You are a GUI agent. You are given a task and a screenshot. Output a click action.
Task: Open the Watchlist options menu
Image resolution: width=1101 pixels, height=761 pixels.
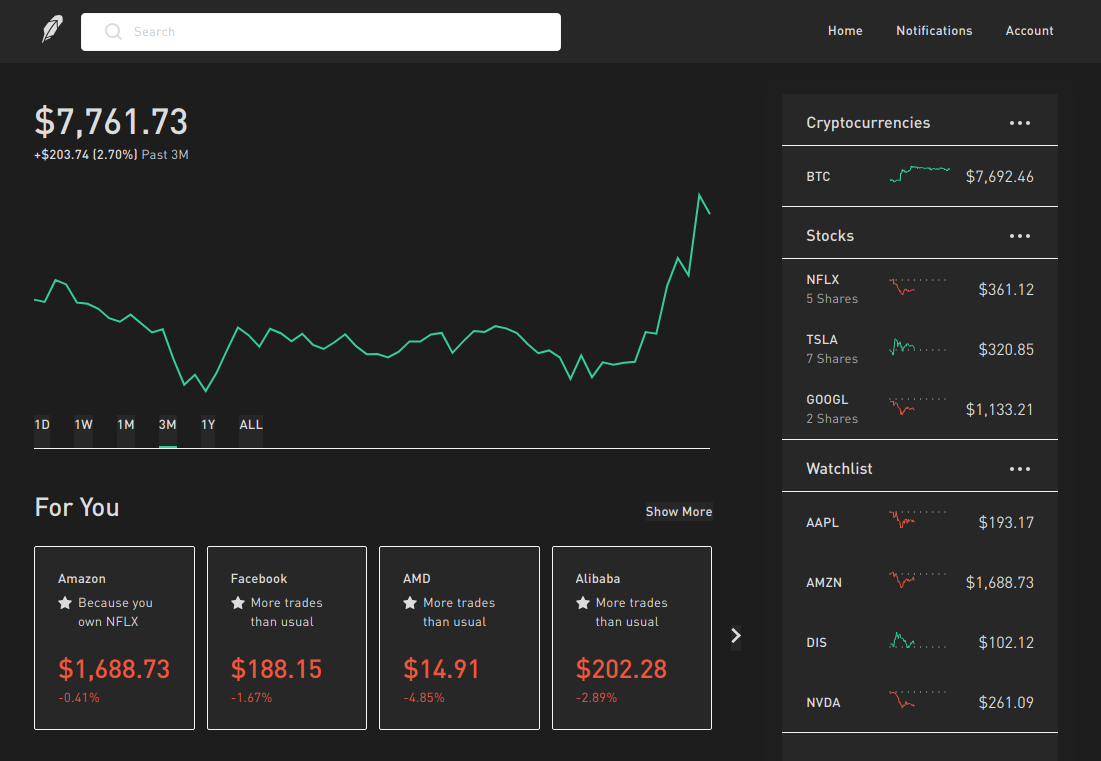click(1019, 468)
